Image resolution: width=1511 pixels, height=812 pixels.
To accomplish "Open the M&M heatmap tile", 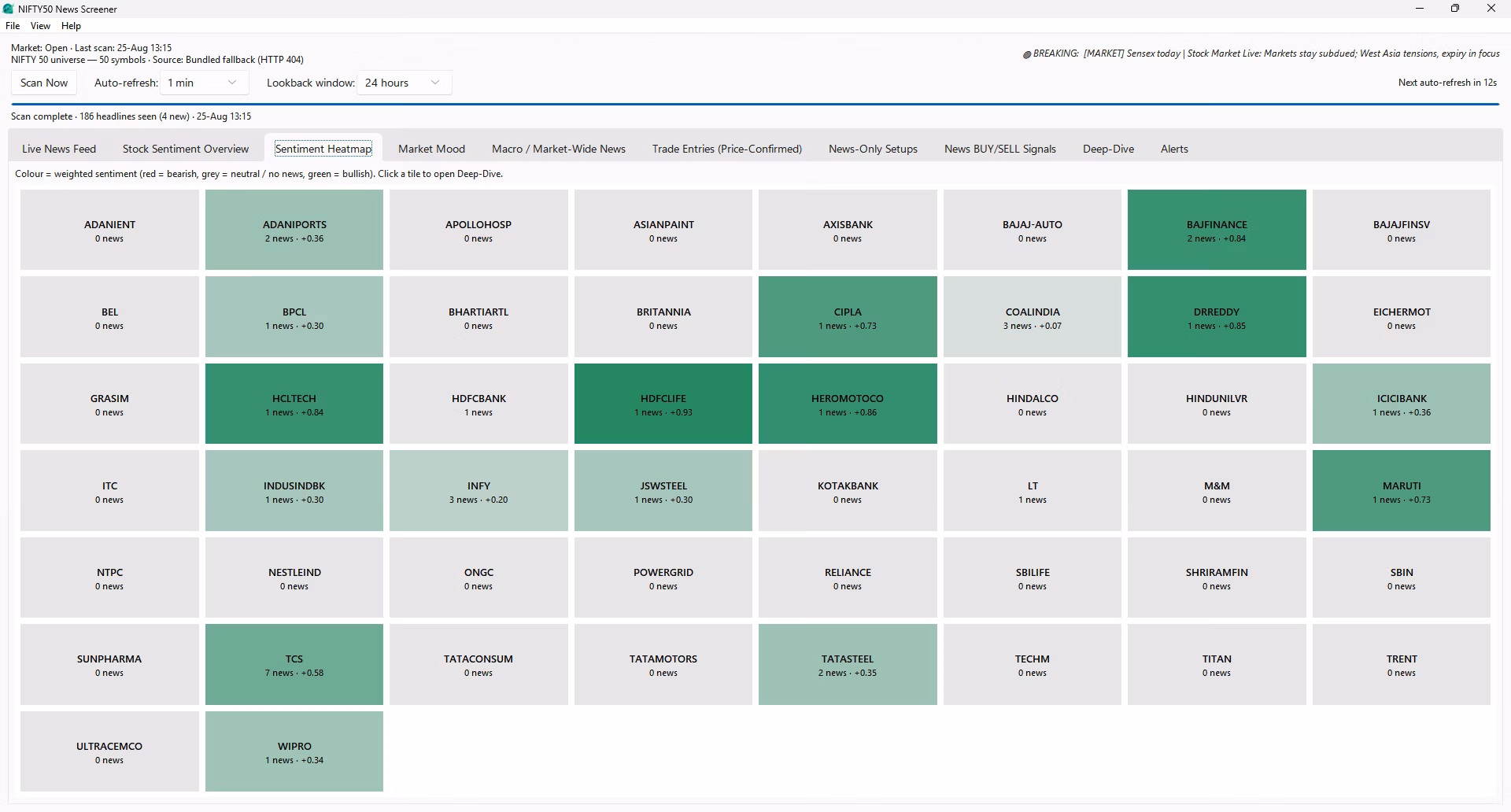I will tap(1217, 490).
